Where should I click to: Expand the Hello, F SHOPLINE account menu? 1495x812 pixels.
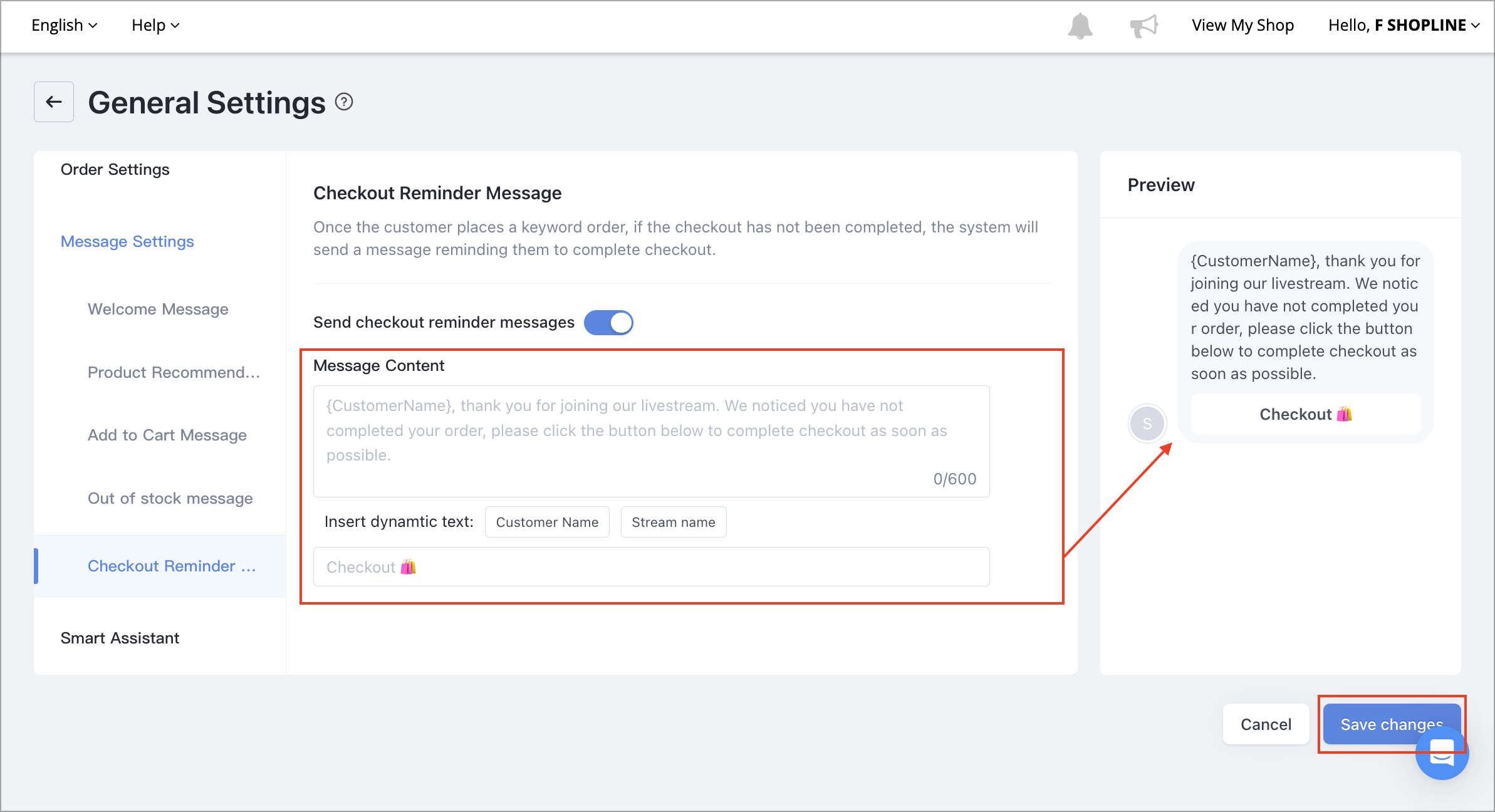click(1404, 25)
